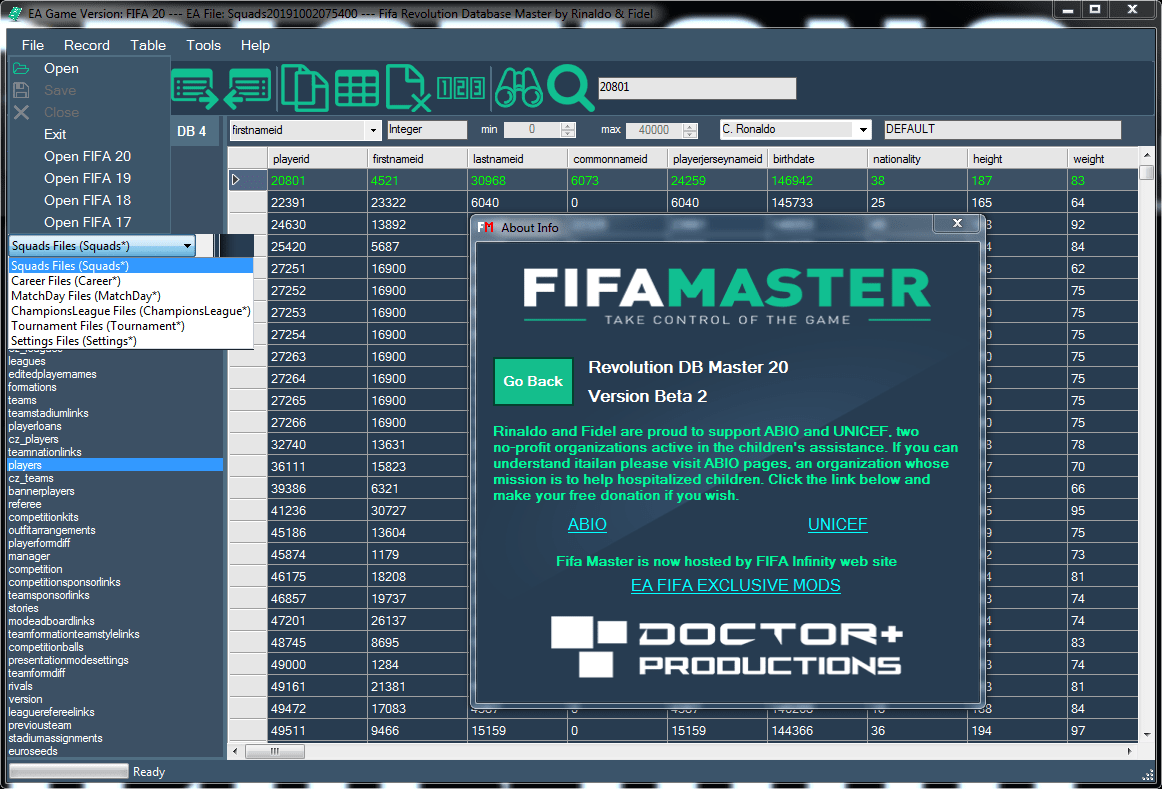
Task: Pick Settings Files (Settings*) from the list
Action: (130, 341)
